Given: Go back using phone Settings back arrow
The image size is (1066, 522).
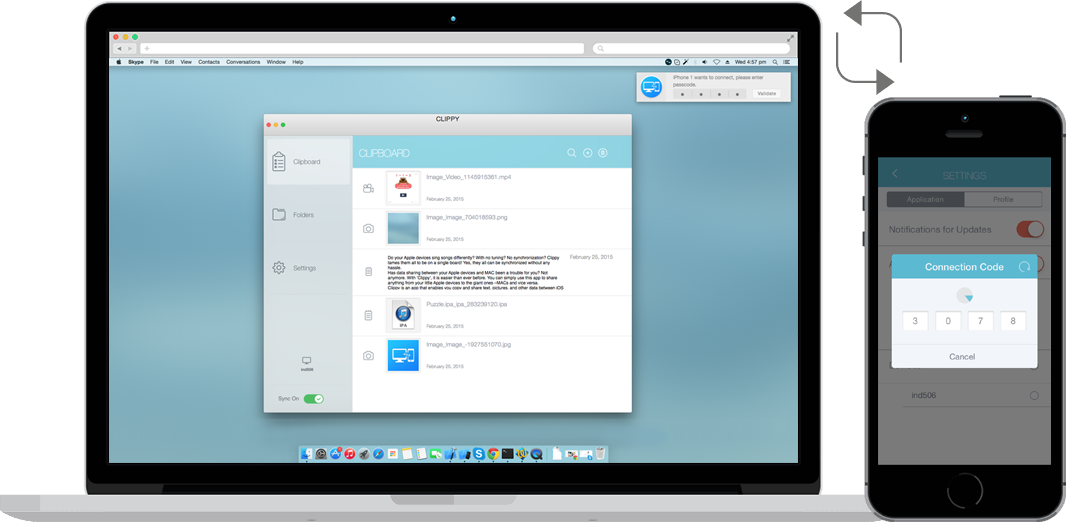Looking at the screenshot, I should click(x=895, y=175).
